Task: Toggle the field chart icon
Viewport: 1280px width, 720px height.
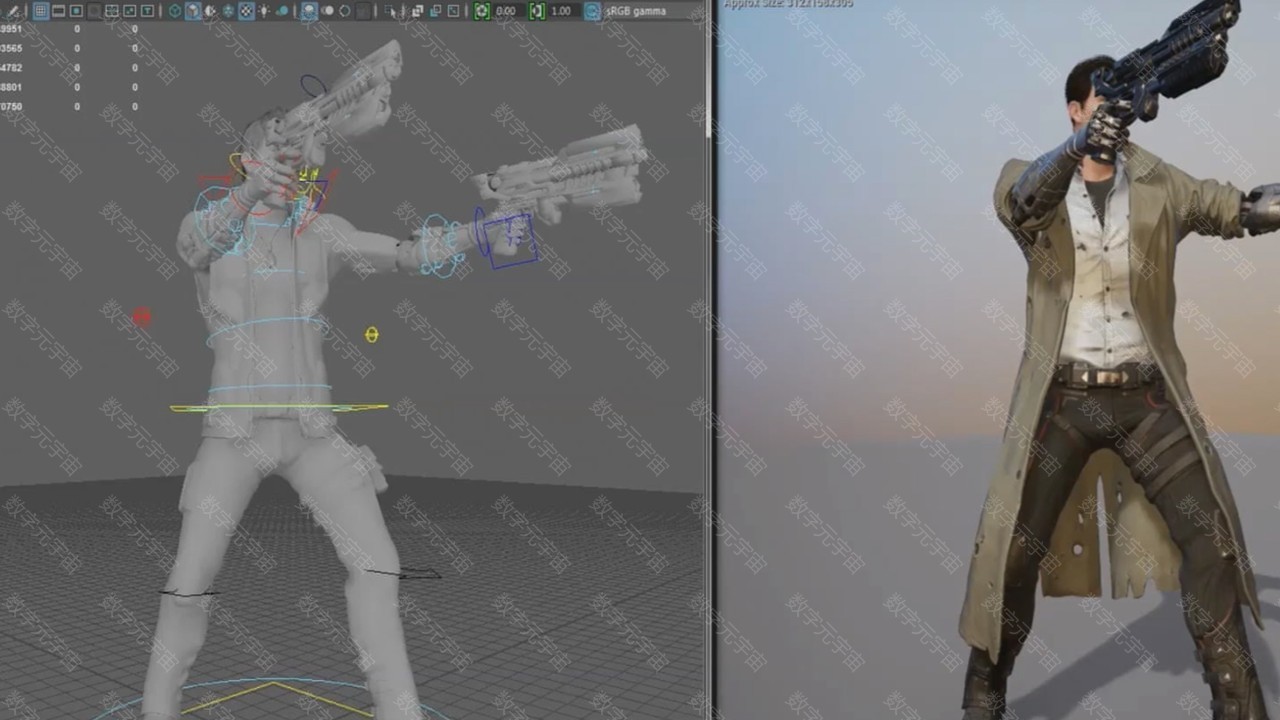Action: point(112,11)
